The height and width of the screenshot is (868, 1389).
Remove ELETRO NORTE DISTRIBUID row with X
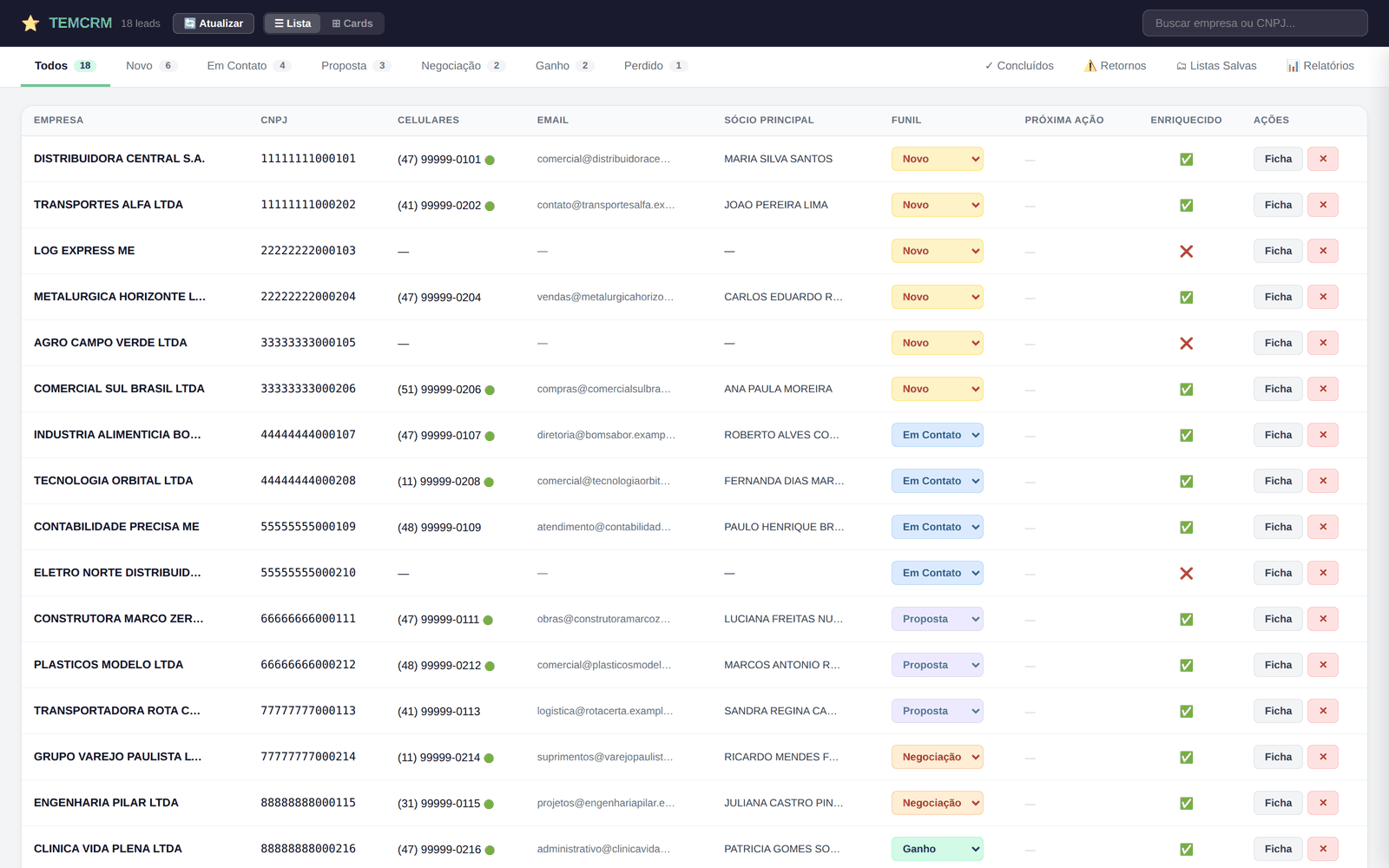coord(1323,573)
